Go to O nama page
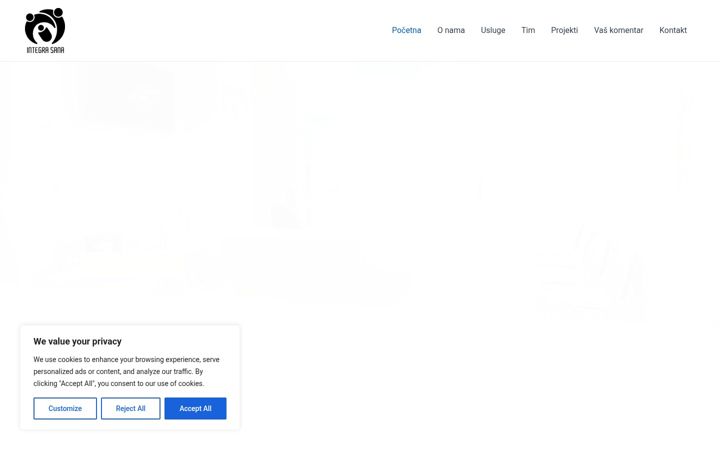The width and height of the screenshot is (720, 450). [x=451, y=30]
